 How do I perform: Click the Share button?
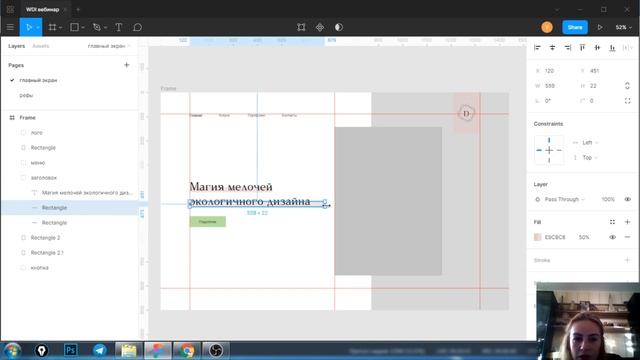[x=575, y=27]
